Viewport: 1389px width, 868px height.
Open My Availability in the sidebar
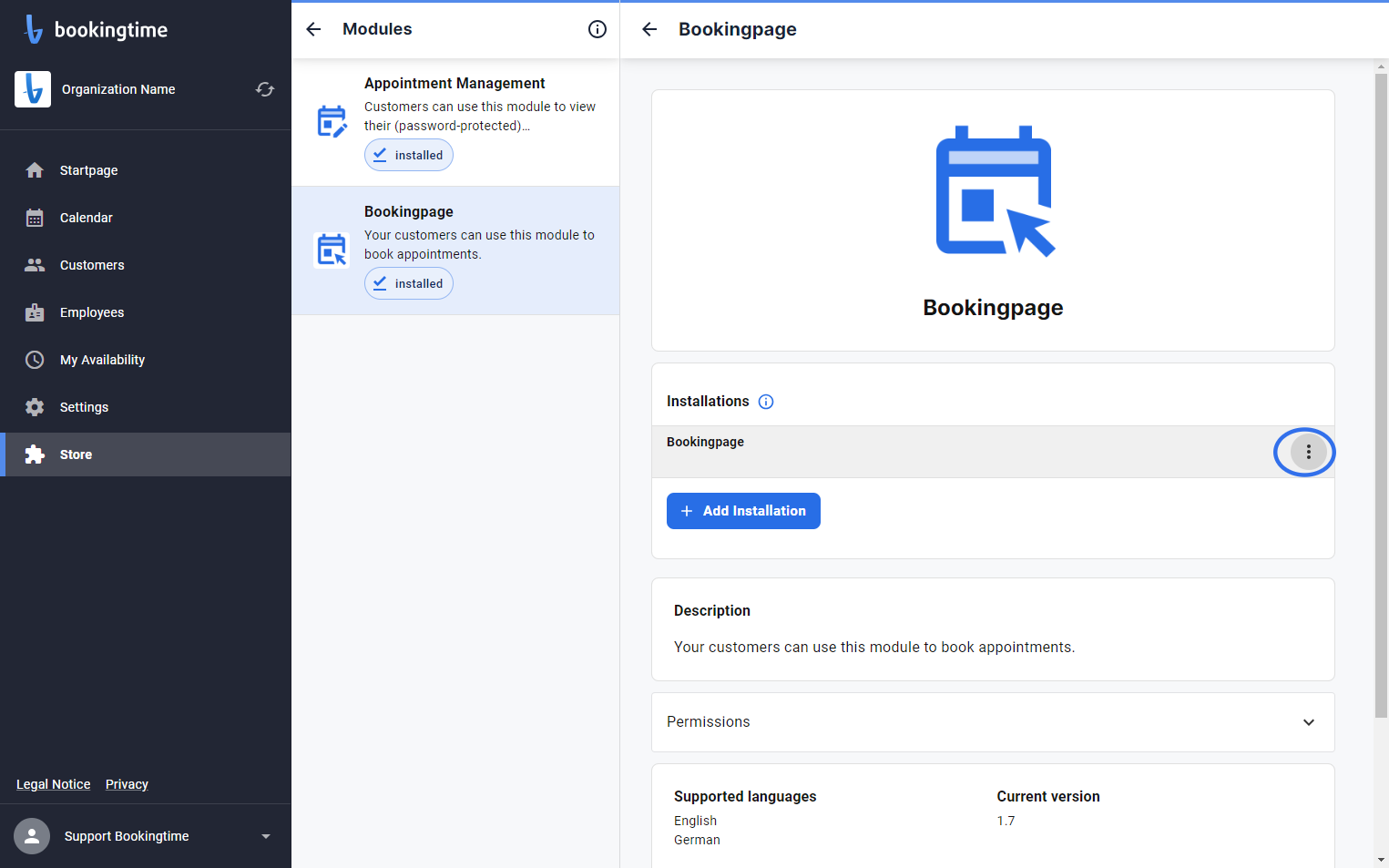click(x=146, y=360)
